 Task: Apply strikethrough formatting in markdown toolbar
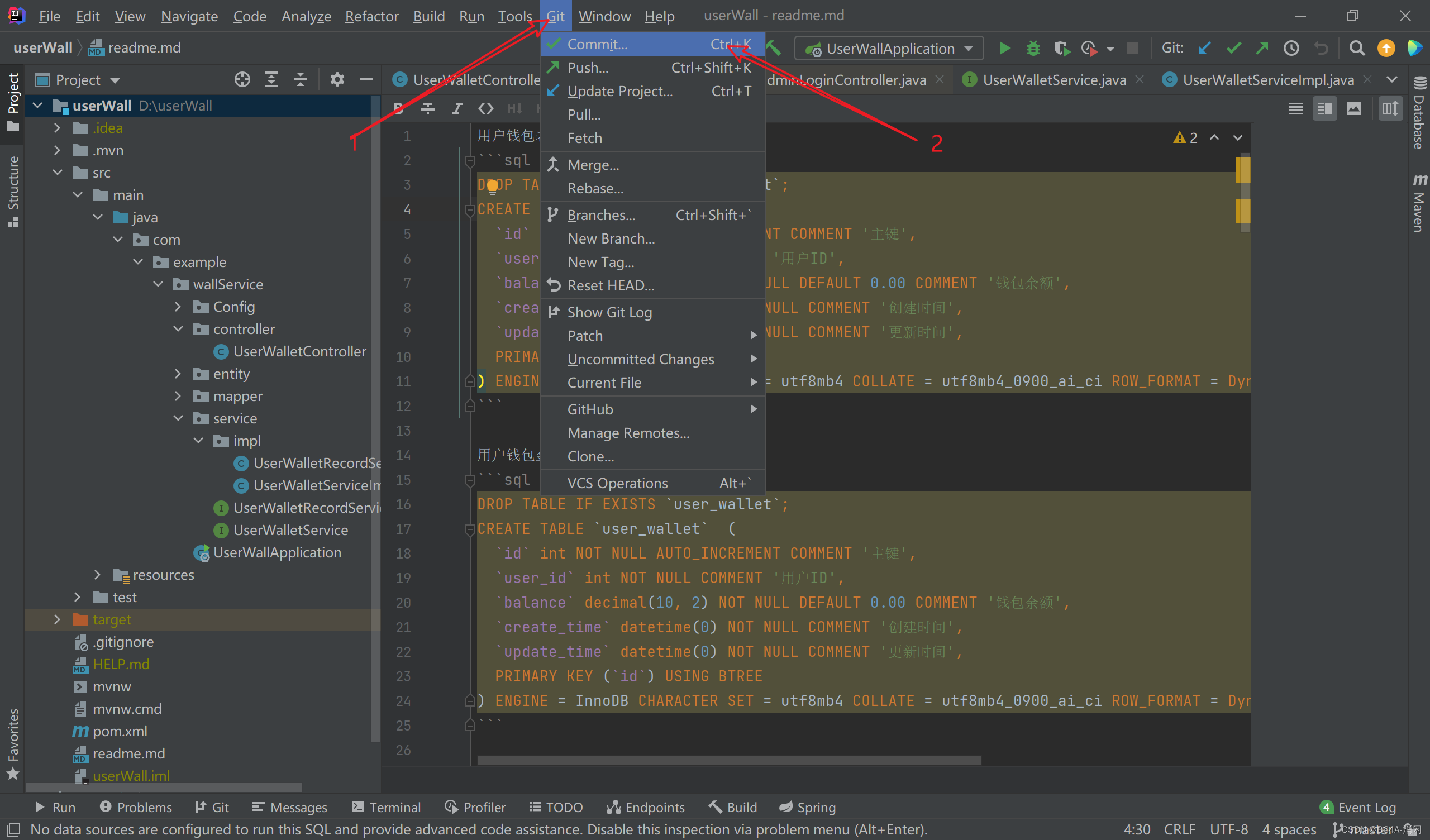427,108
